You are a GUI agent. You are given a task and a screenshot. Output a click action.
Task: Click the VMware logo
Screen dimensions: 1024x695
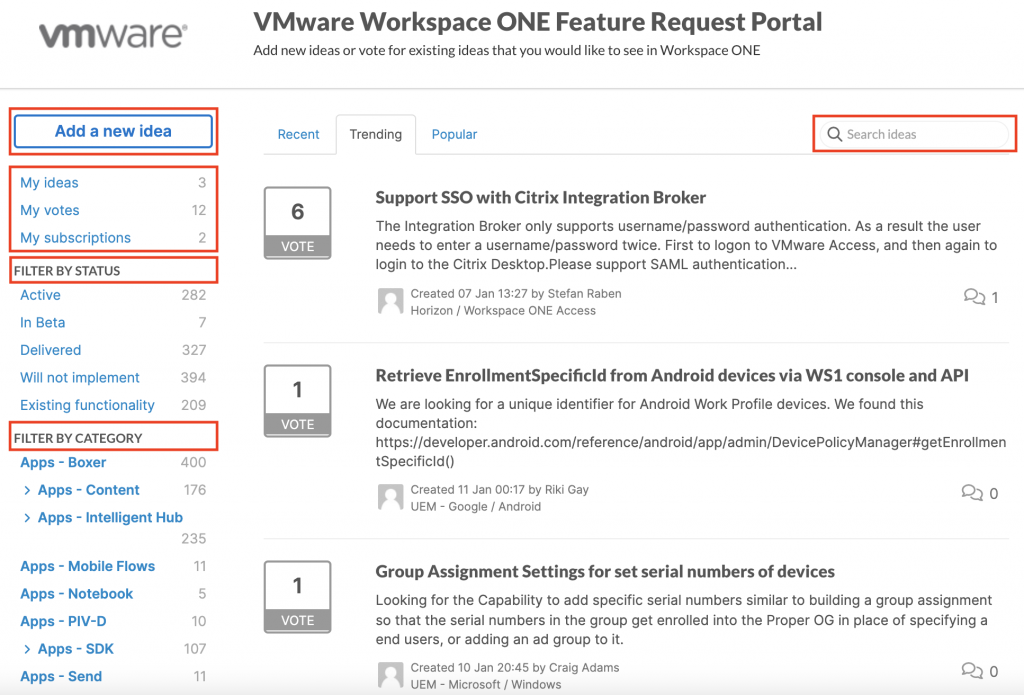click(112, 37)
